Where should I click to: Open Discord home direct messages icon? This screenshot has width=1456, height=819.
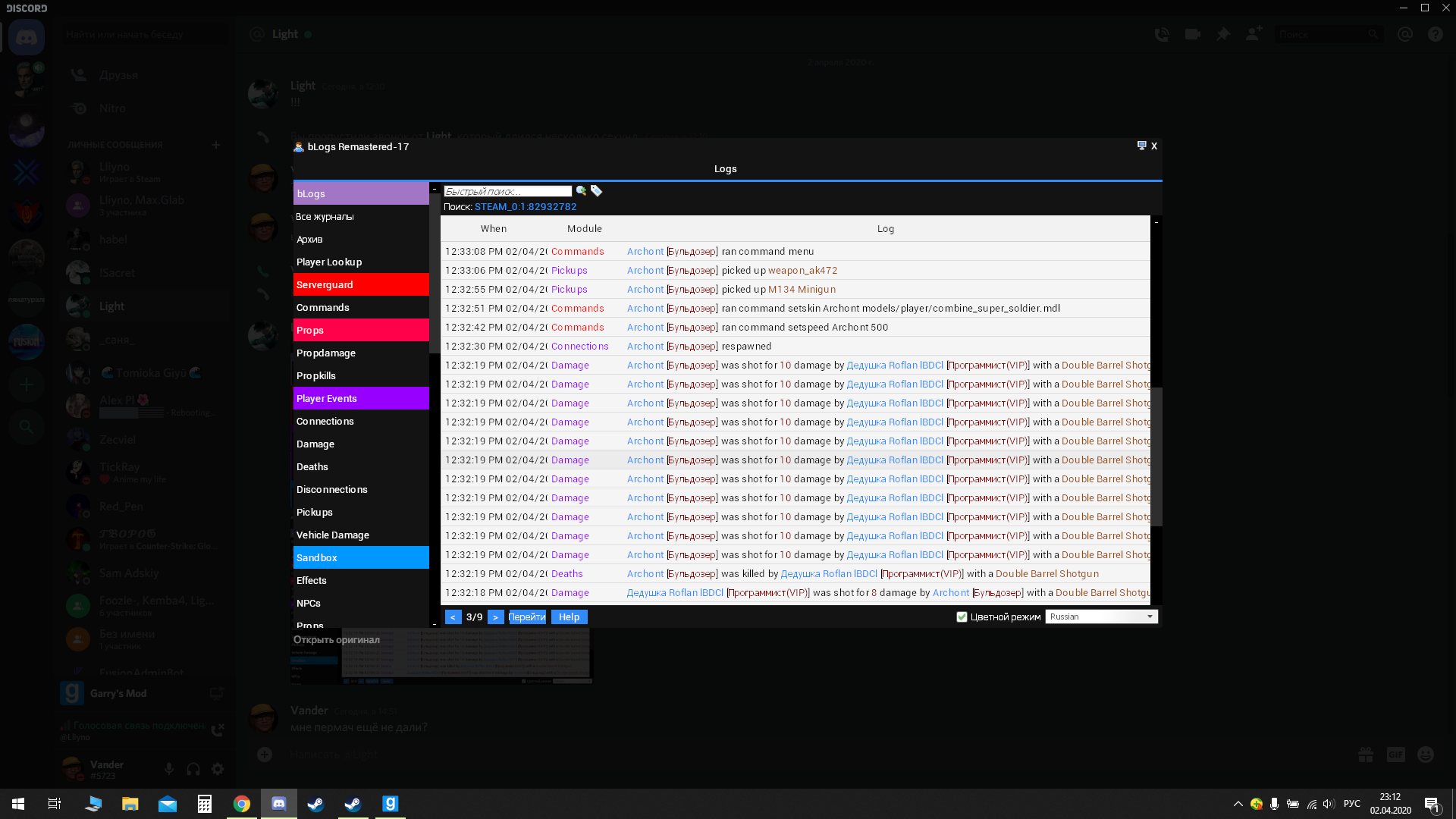(27, 37)
